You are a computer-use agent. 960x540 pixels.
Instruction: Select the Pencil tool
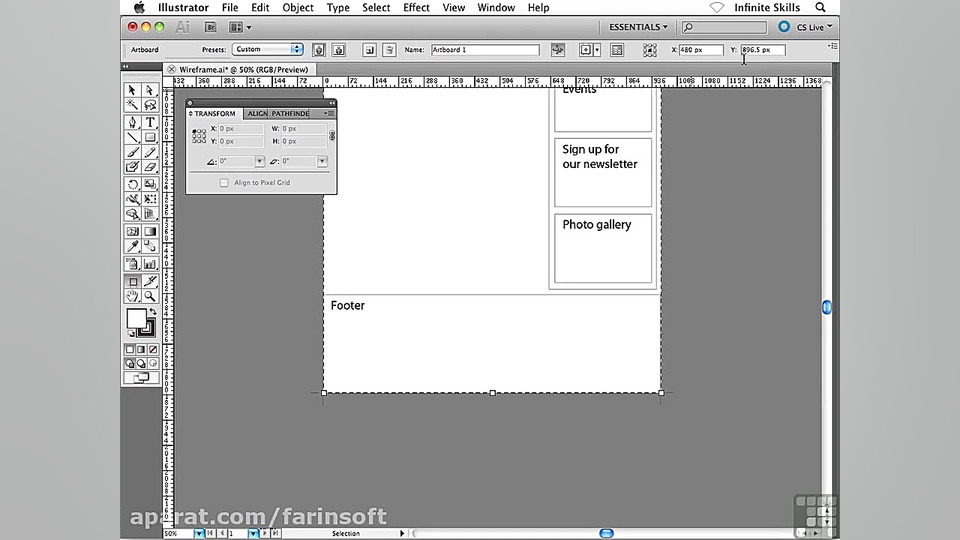[x=150, y=152]
